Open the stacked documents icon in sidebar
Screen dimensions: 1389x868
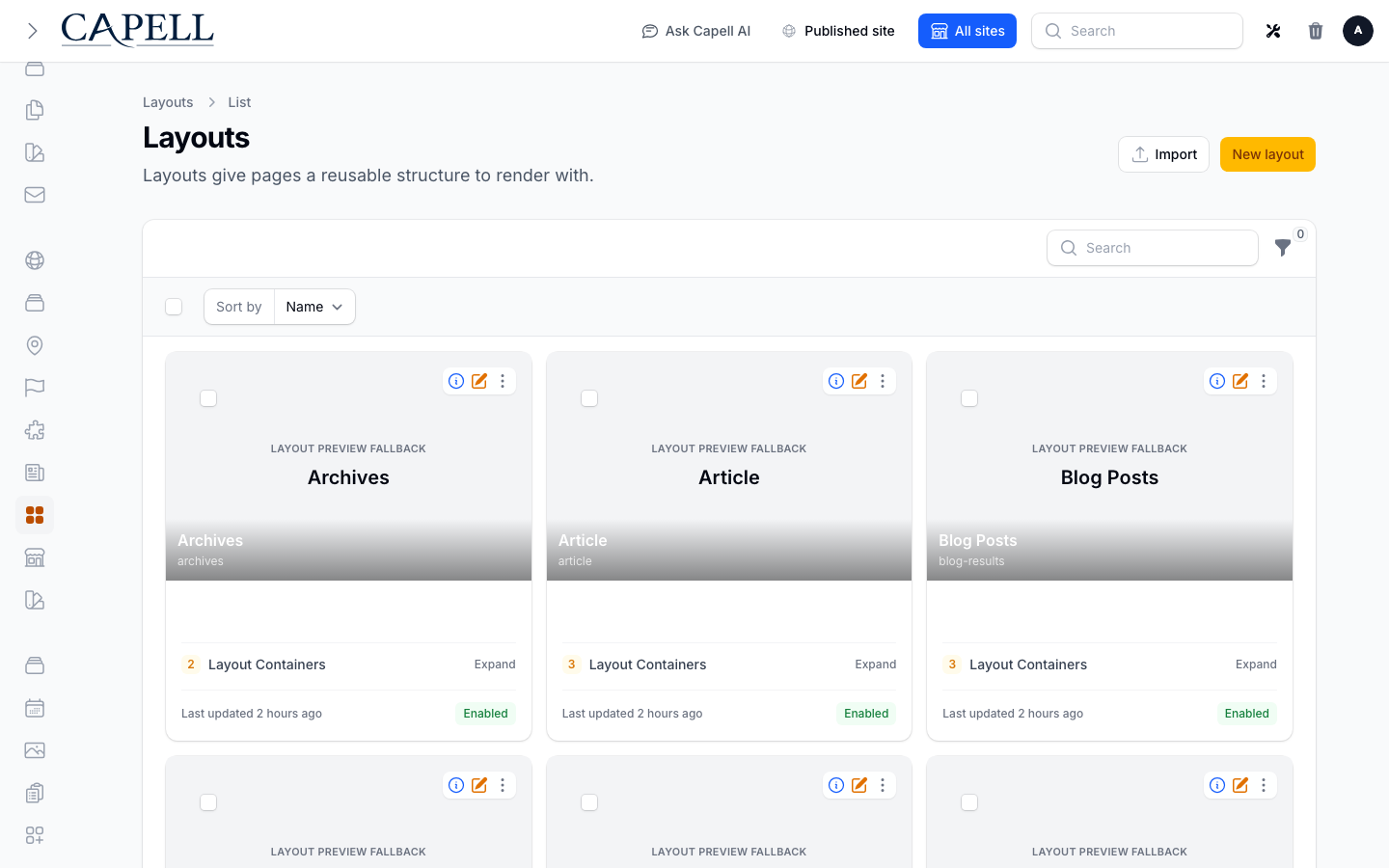point(35,110)
